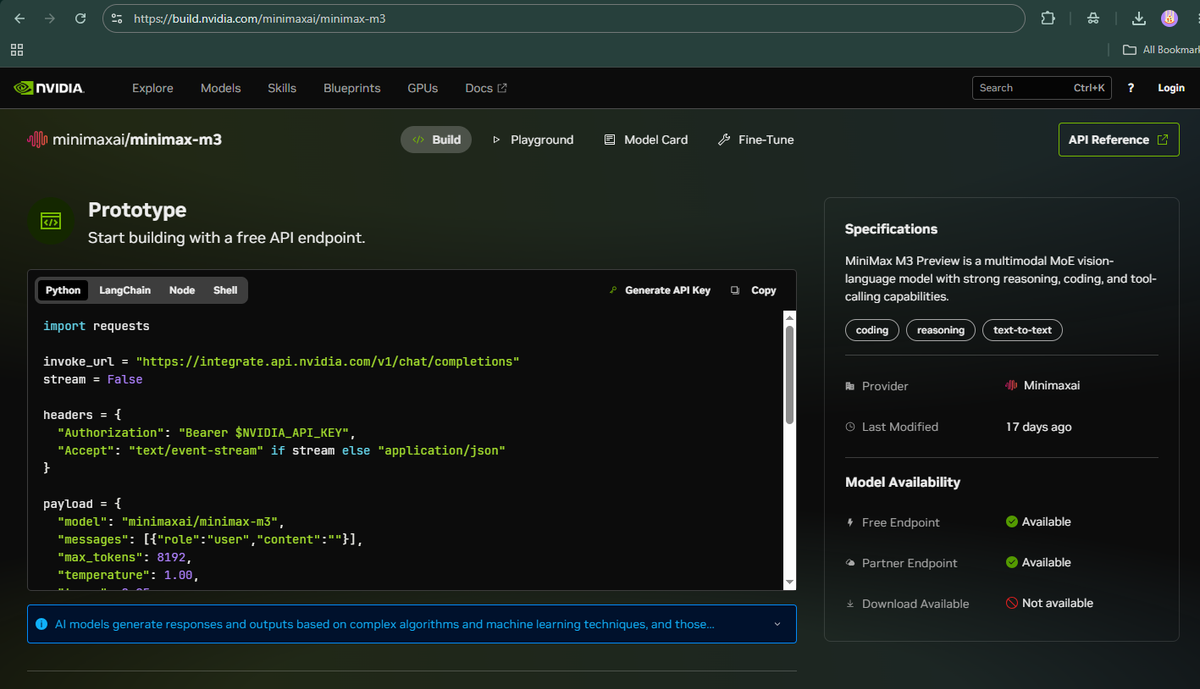
Task: Click the Partner Endpoint cloud icon
Action: [x=850, y=563]
